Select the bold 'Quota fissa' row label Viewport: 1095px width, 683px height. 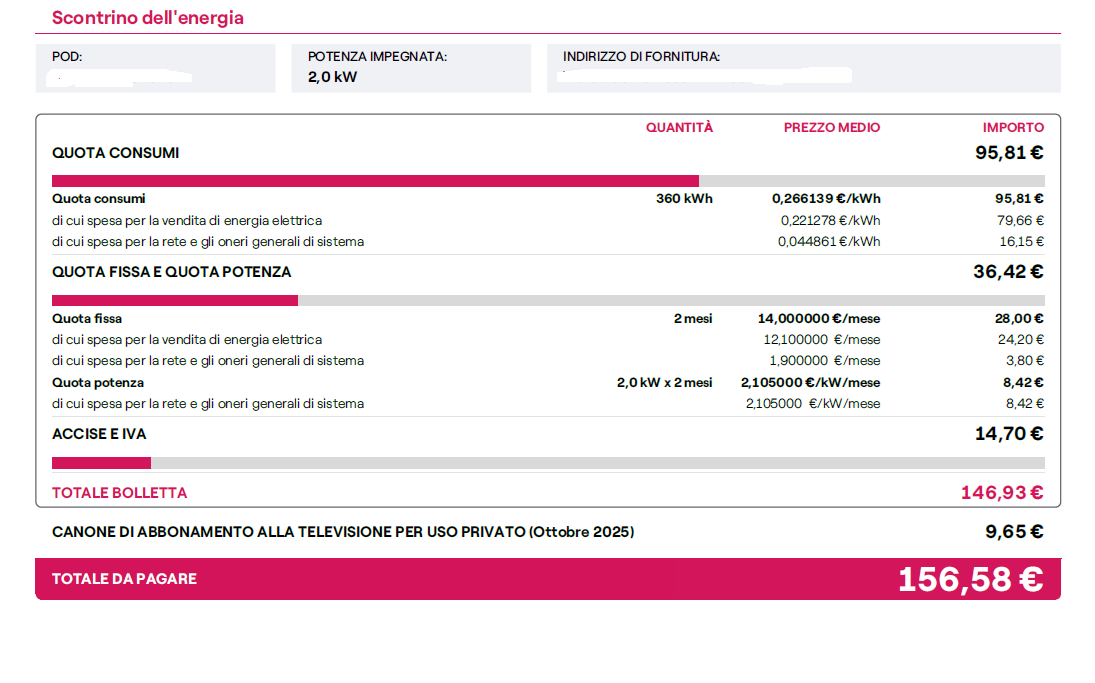(x=87, y=318)
